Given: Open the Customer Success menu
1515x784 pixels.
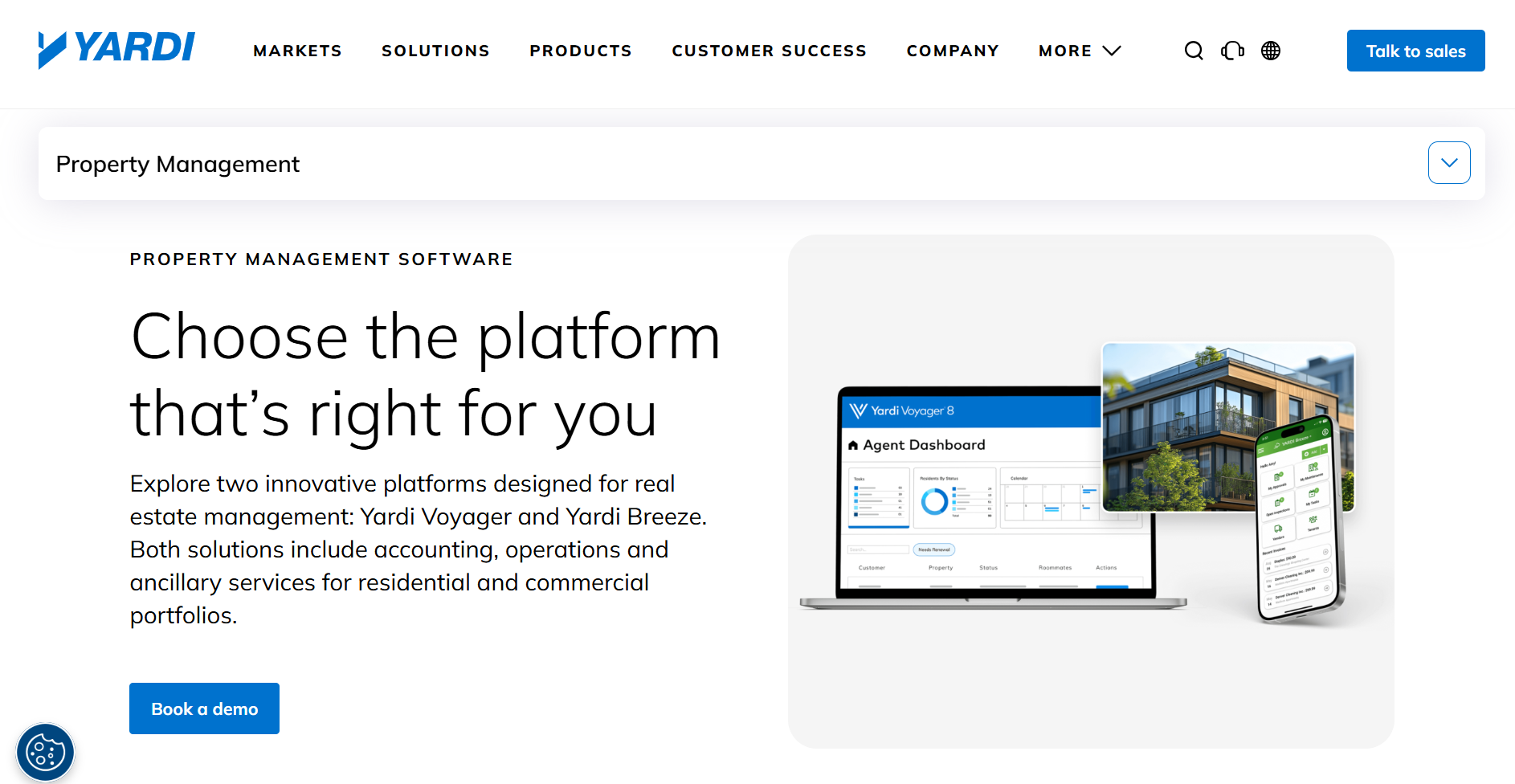Looking at the screenshot, I should tap(770, 51).
